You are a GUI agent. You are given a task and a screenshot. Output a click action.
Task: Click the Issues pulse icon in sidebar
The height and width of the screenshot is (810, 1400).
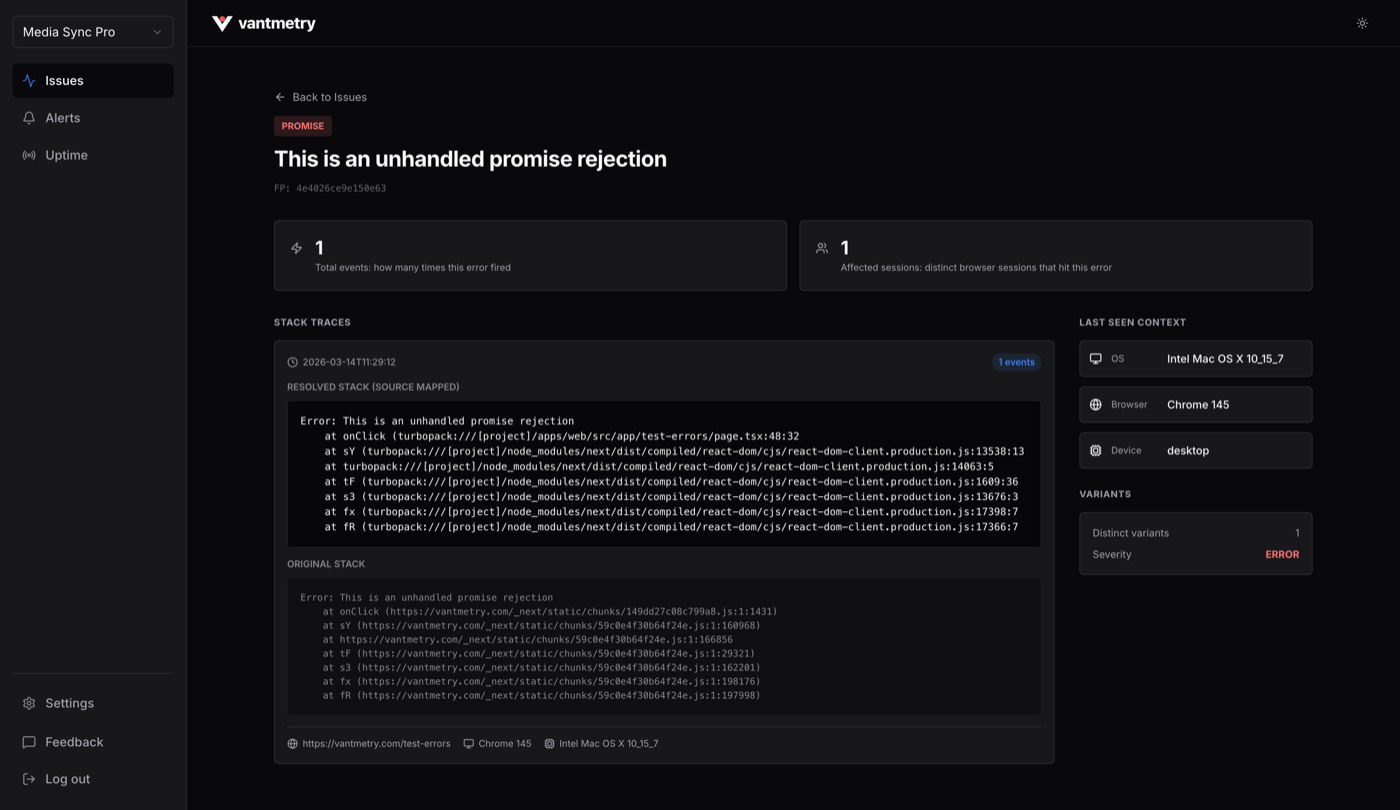coord(29,81)
